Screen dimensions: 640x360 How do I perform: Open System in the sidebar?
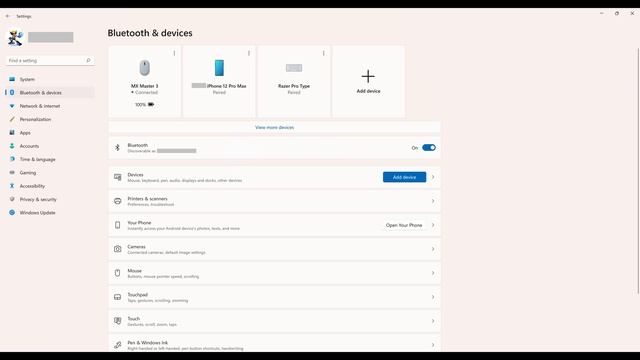coord(50,79)
